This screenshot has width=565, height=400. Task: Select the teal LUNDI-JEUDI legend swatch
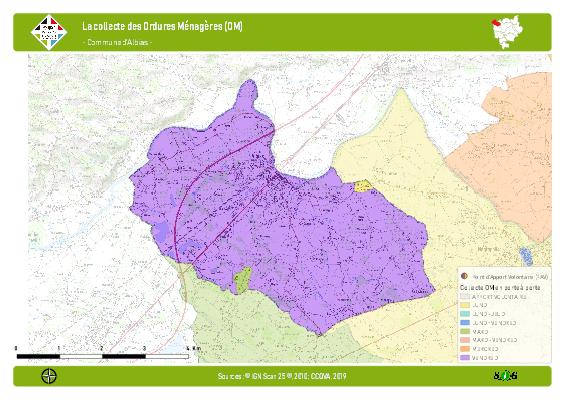click(465, 314)
